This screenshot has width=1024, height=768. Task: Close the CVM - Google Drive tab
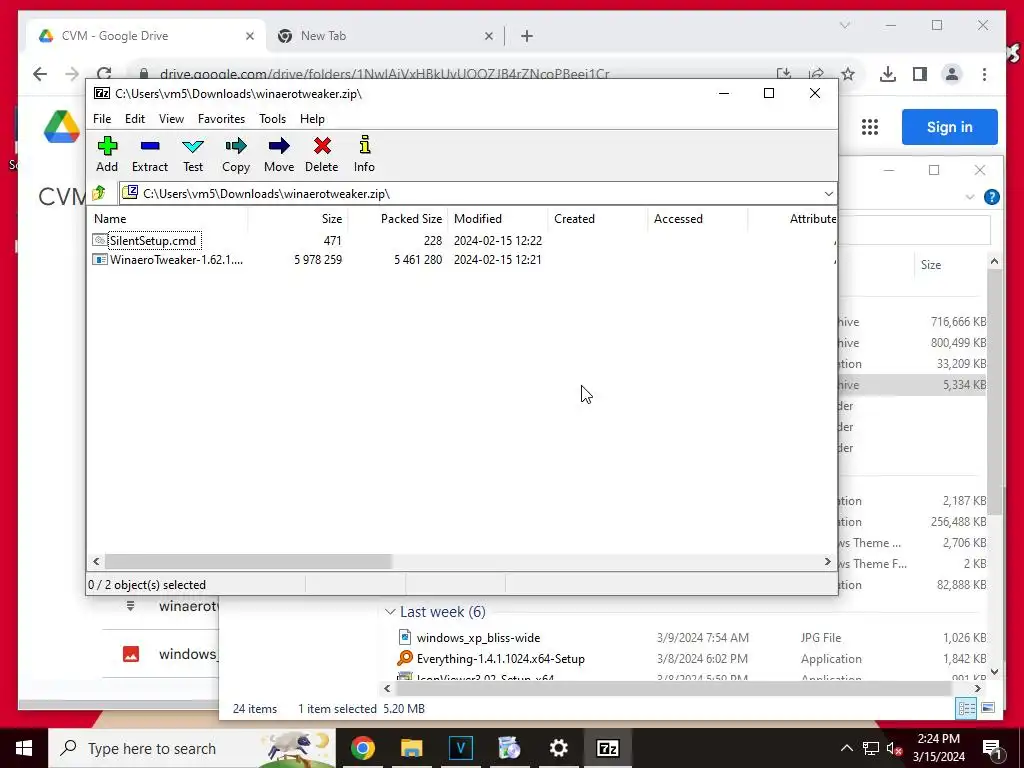[249, 37]
